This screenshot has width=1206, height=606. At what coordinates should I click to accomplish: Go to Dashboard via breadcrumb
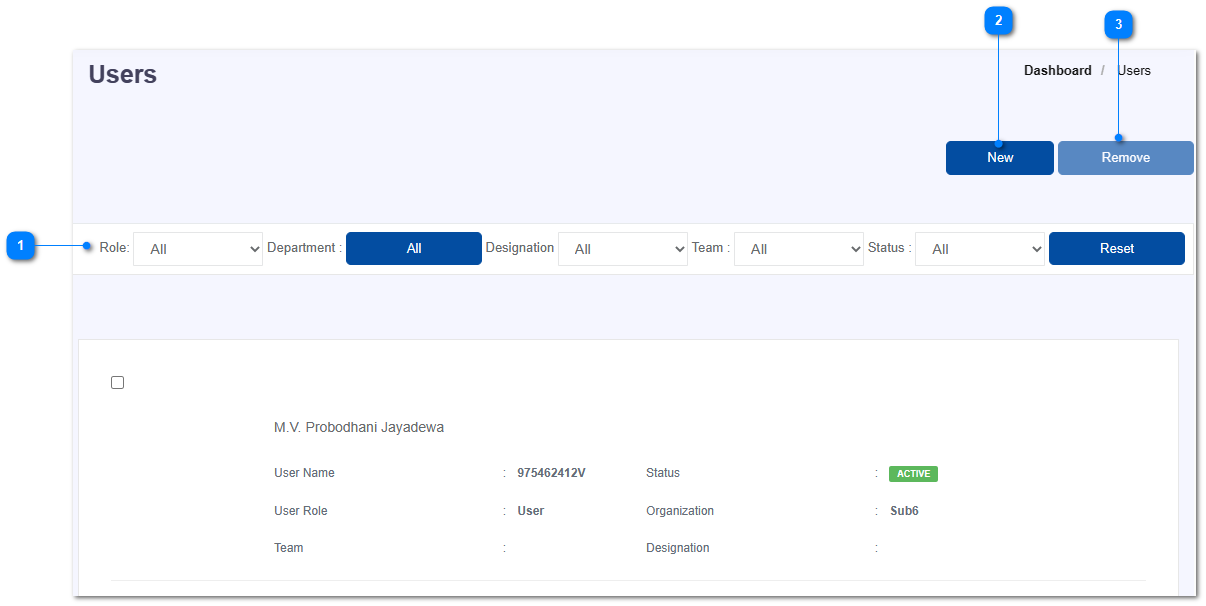coord(1057,71)
